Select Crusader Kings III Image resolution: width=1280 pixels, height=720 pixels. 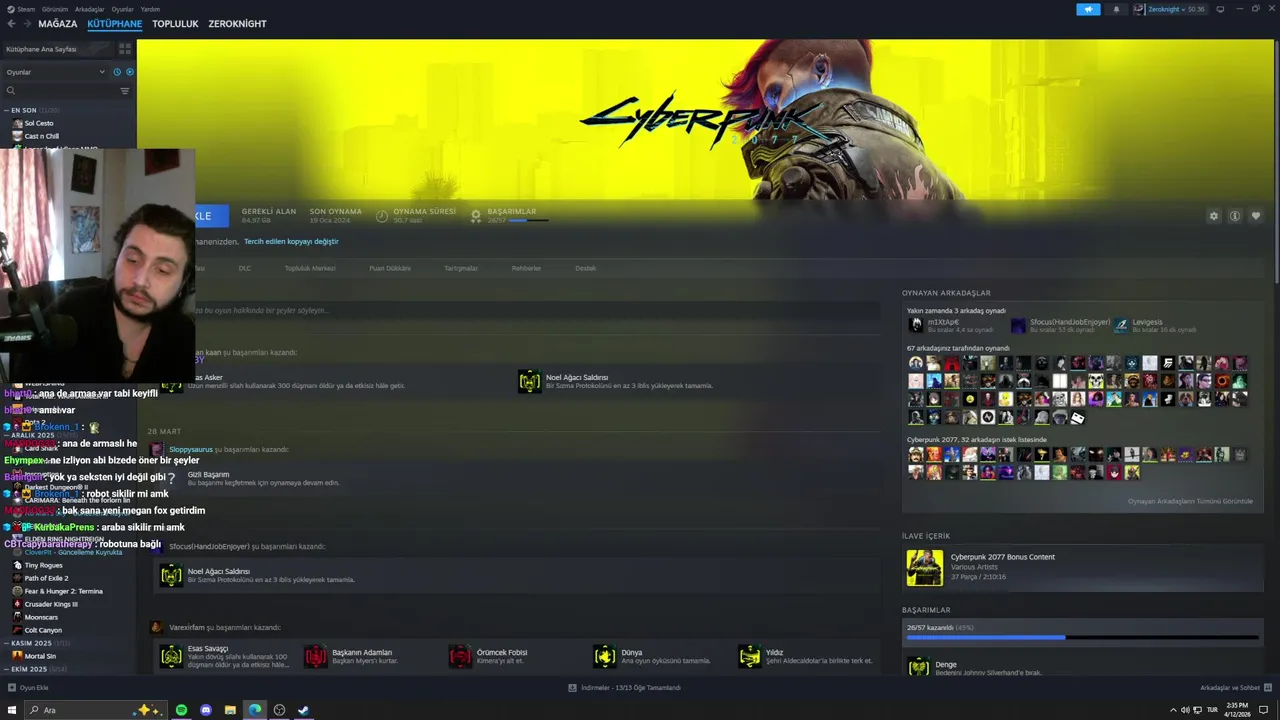pyautogui.click(x=50, y=604)
